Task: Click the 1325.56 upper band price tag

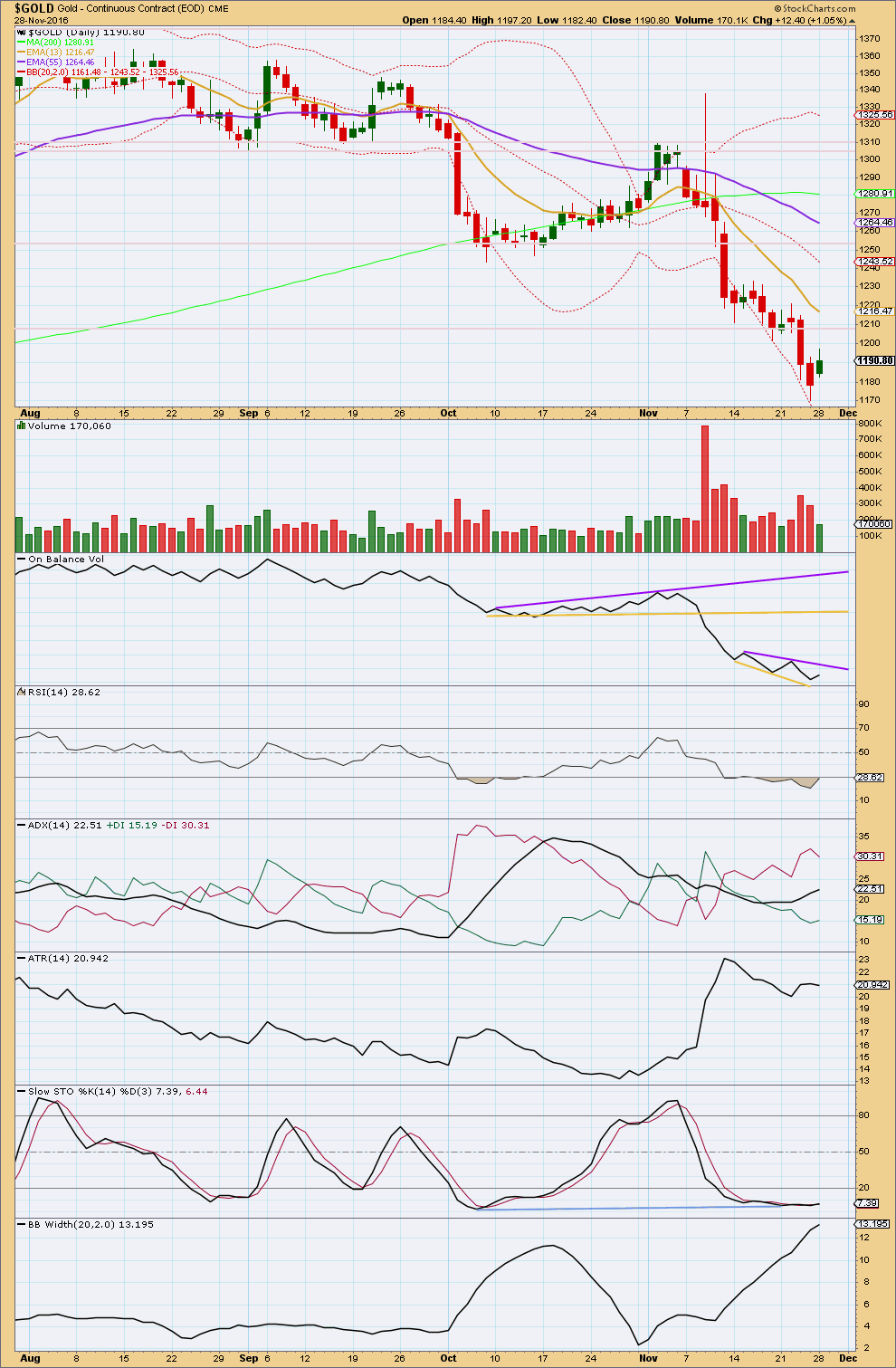Action: (875, 115)
